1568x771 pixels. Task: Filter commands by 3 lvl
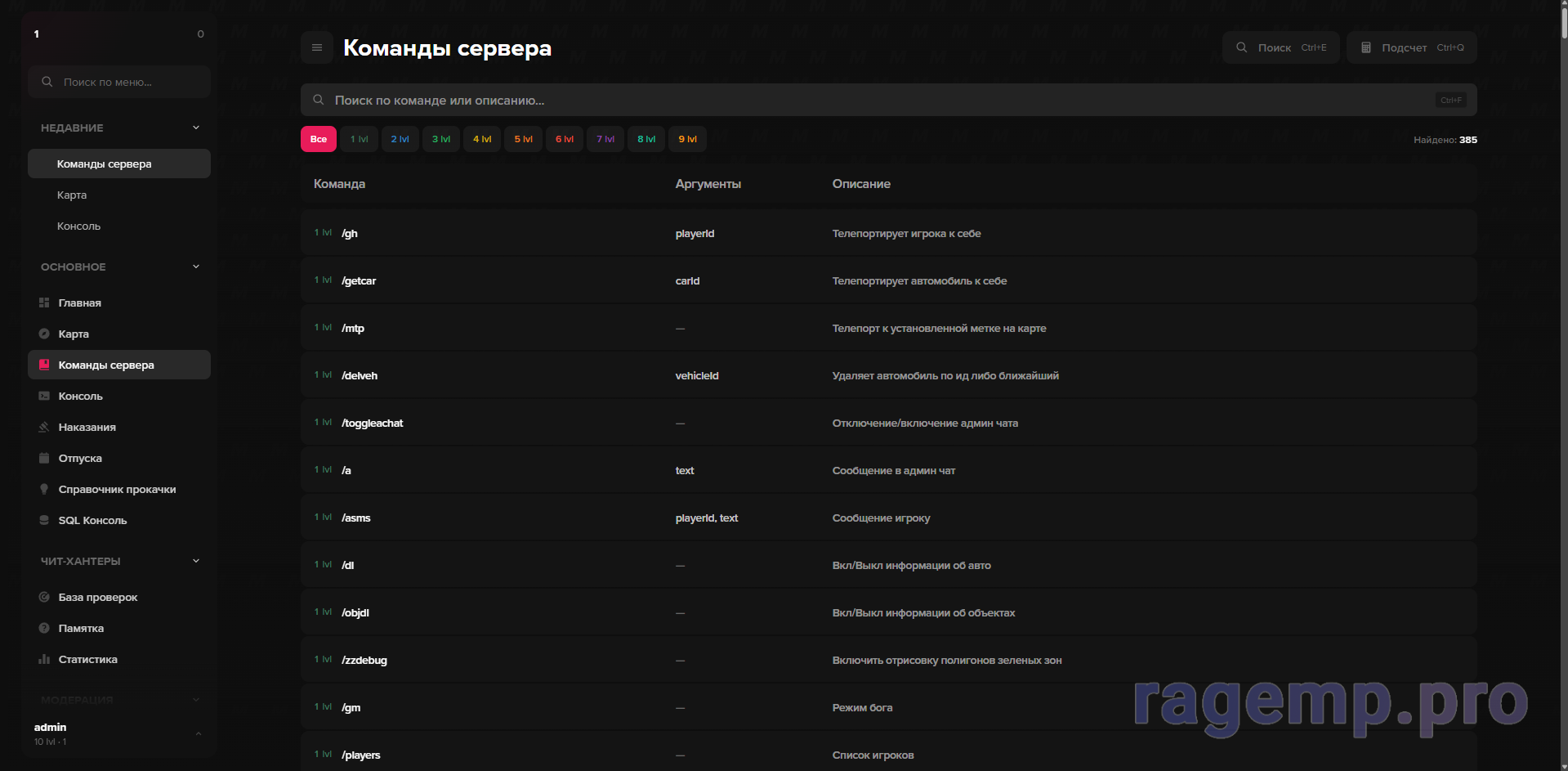(x=441, y=139)
